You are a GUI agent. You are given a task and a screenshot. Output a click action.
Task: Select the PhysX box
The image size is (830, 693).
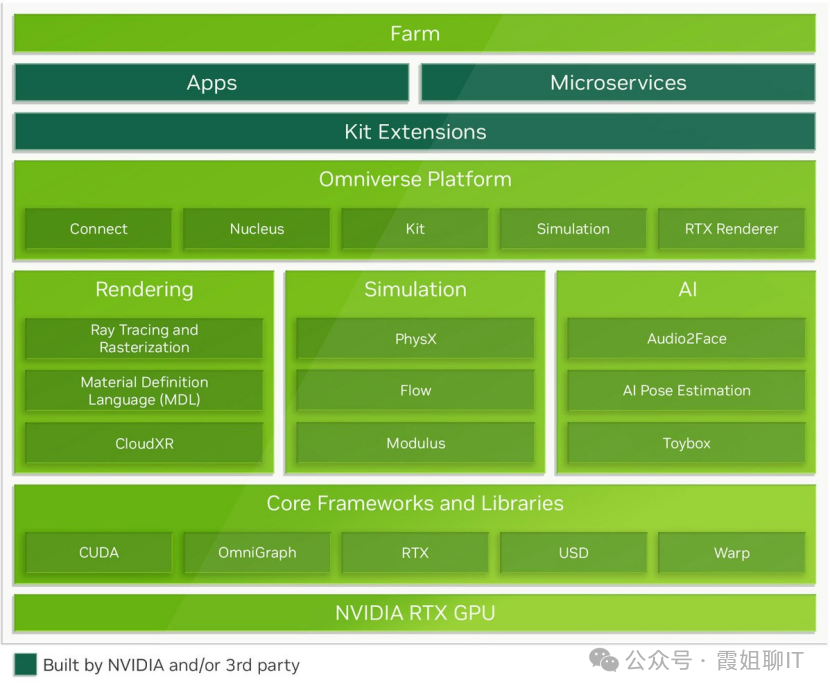[x=416, y=338]
